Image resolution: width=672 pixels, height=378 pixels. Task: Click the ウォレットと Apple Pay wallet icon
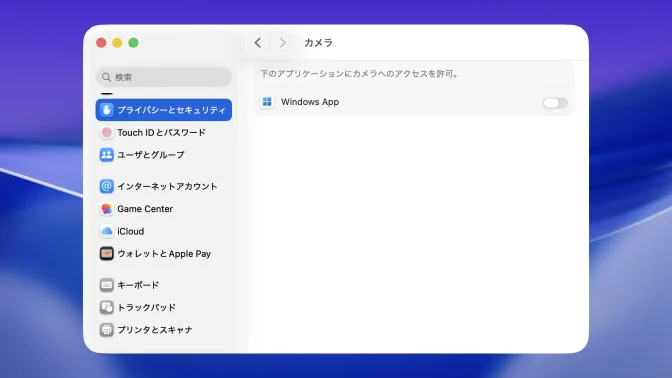coord(107,254)
